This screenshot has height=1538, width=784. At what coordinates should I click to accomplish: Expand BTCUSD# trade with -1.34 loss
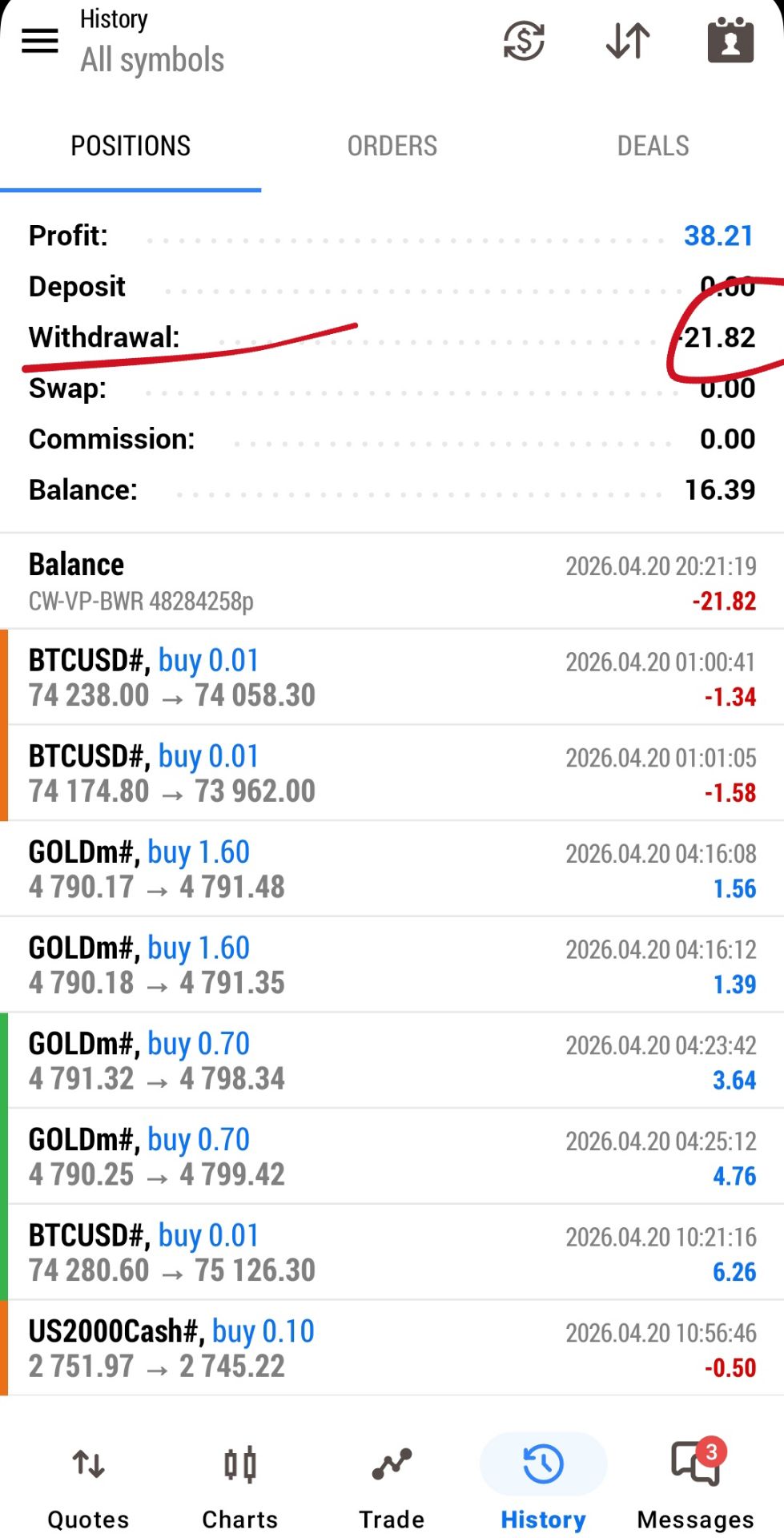coord(392,678)
